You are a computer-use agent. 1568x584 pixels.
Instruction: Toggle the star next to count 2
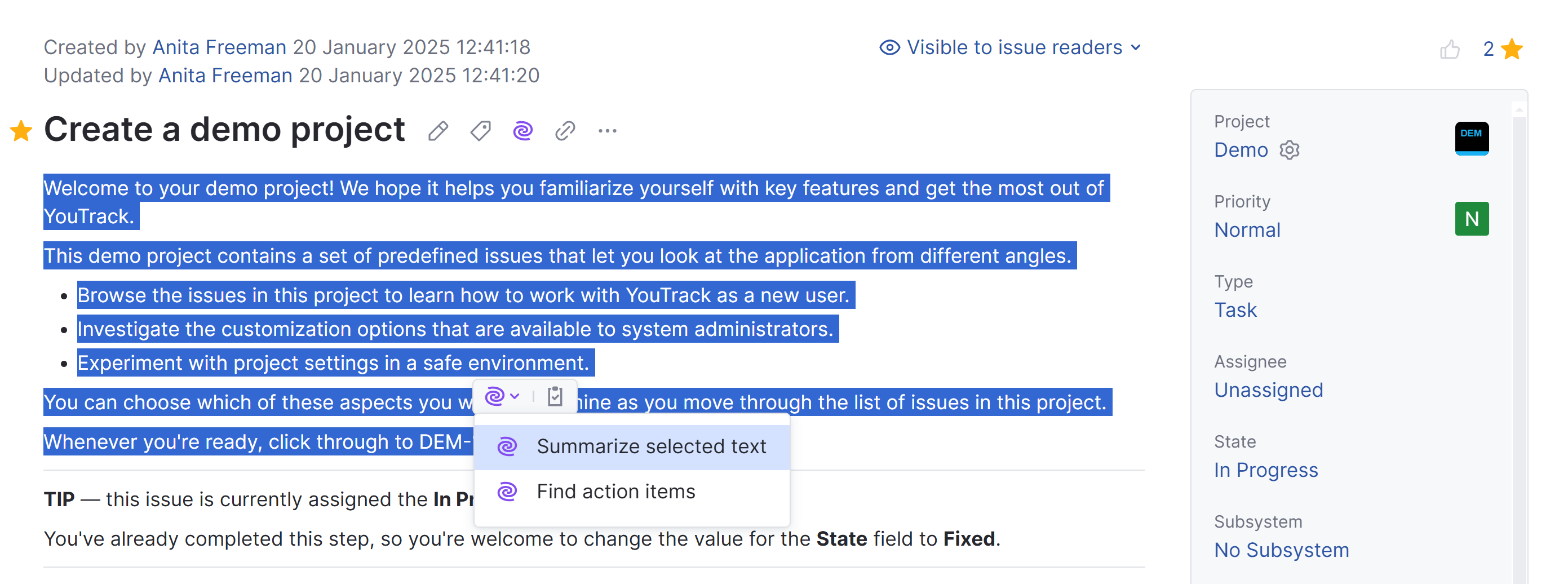point(1512,50)
